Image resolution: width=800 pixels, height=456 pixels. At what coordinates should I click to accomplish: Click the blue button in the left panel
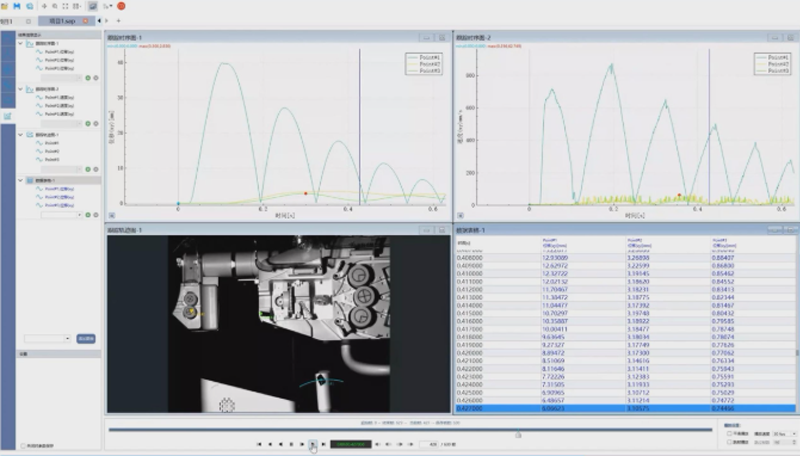[x=86, y=339]
